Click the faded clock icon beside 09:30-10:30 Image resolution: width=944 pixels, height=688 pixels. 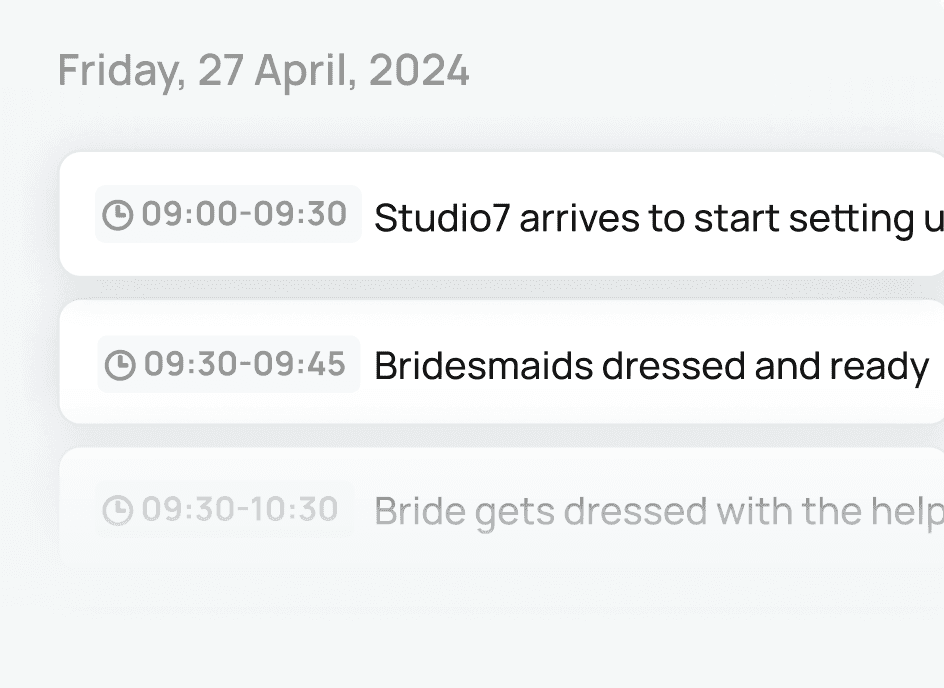point(117,510)
